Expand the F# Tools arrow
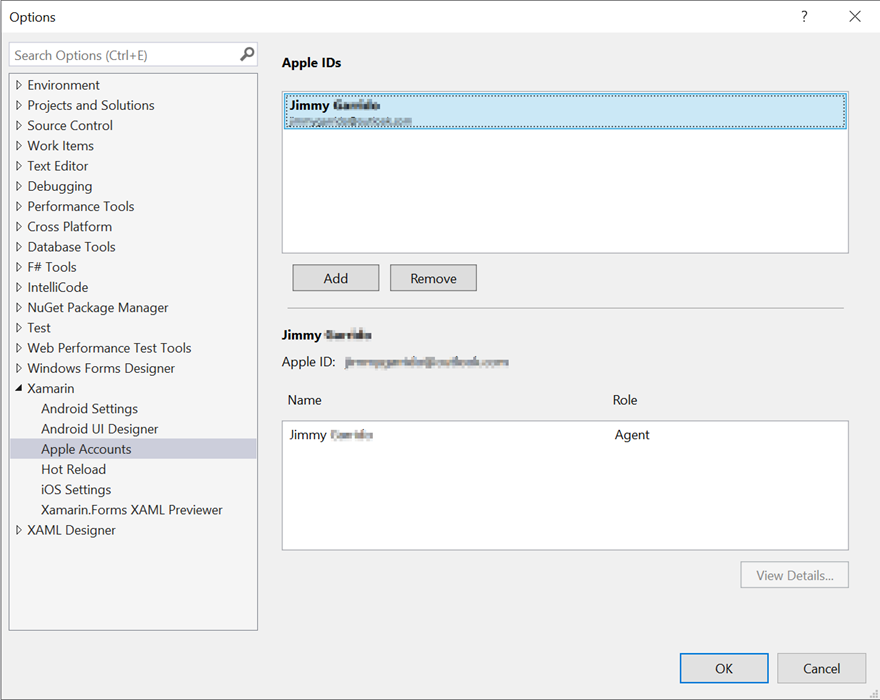The image size is (880, 700). click(x=19, y=267)
